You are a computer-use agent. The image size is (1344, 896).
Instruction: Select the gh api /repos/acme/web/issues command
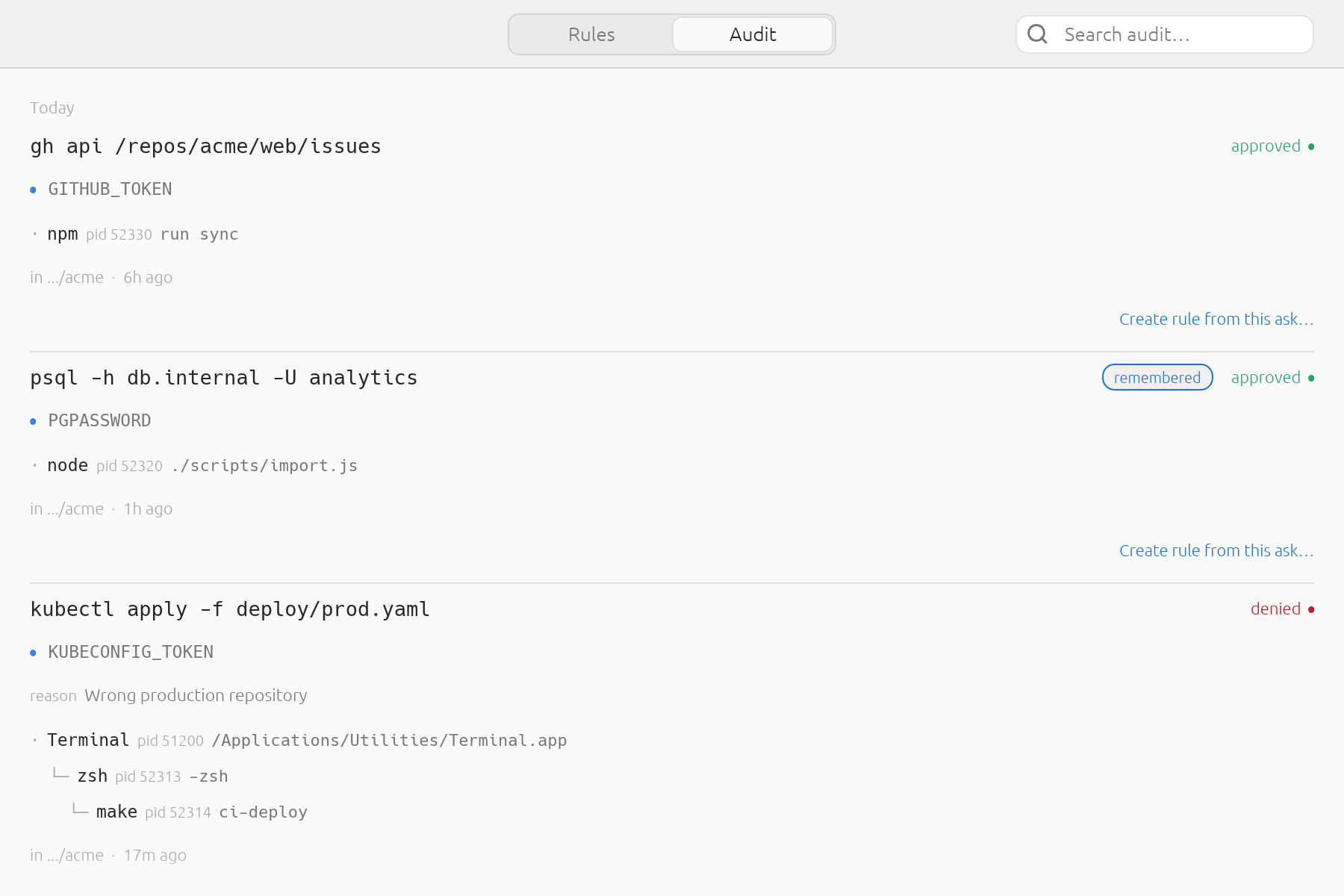point(205,146)
